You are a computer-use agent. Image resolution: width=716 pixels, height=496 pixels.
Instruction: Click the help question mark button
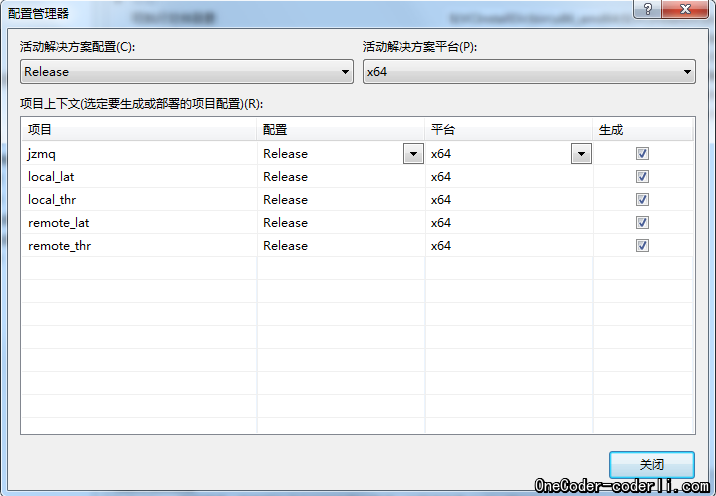pos(649,8)
